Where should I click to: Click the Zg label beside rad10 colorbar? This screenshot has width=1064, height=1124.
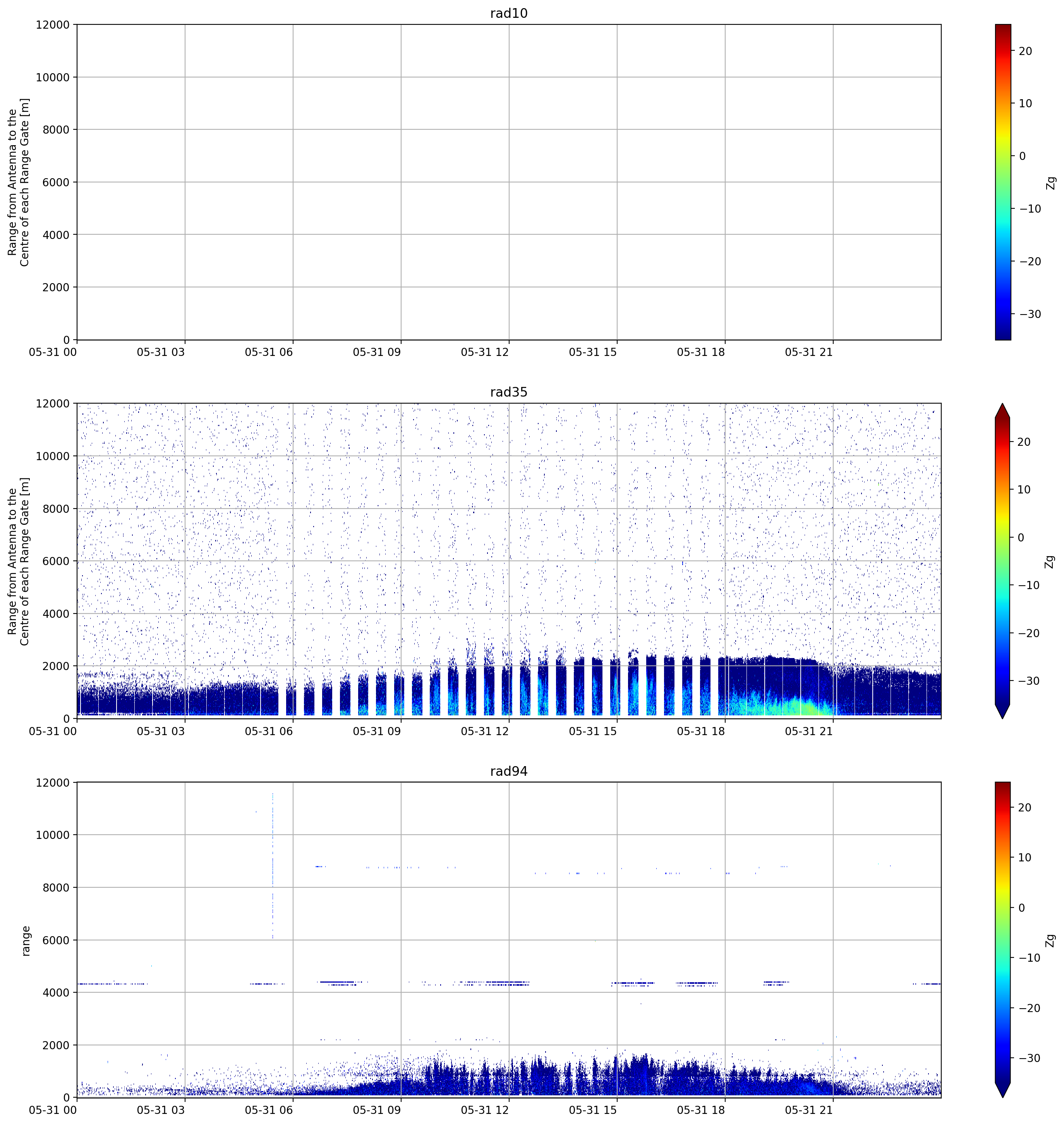point(1050,183)
